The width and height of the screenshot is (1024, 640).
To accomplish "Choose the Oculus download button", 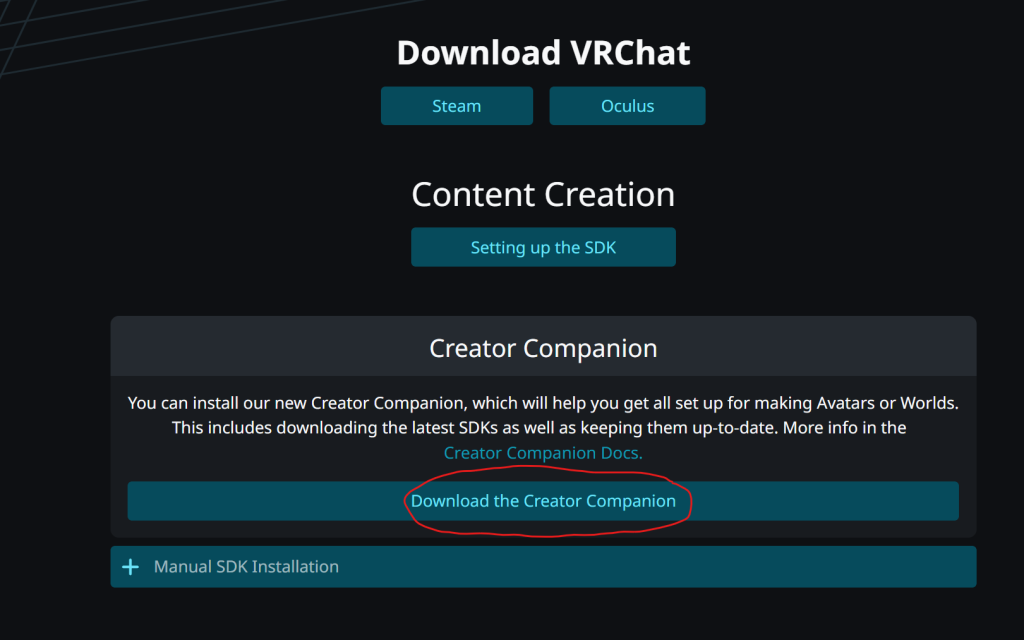I will point(627,106).
